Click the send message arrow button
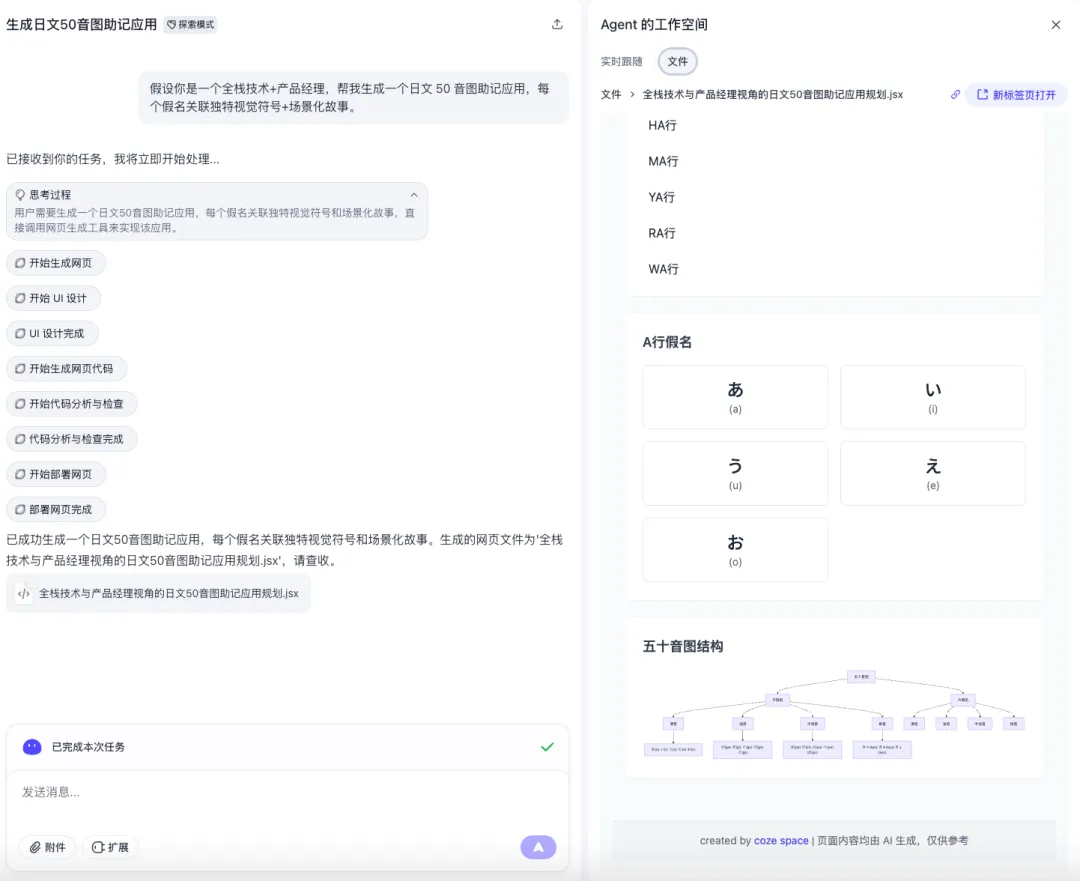The width and height of the screenshot is (1080, 881). [x=538, y=847]
